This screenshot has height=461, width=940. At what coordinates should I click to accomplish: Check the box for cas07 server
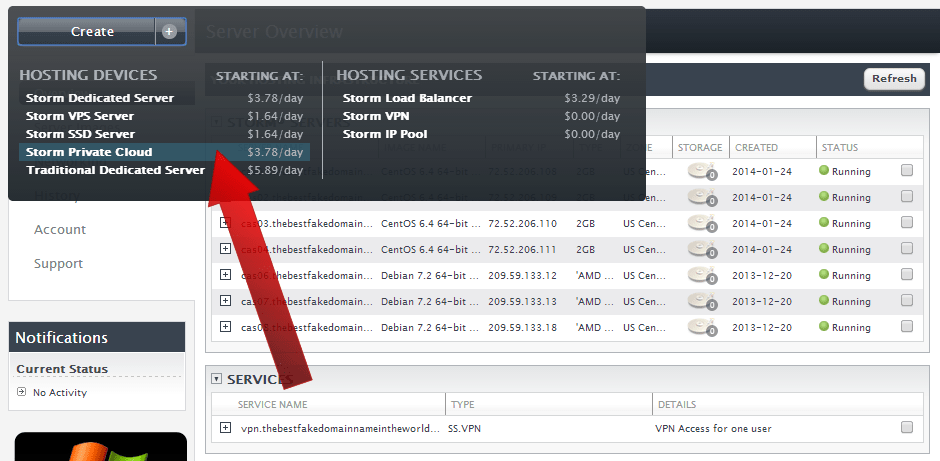click(906, 301)
